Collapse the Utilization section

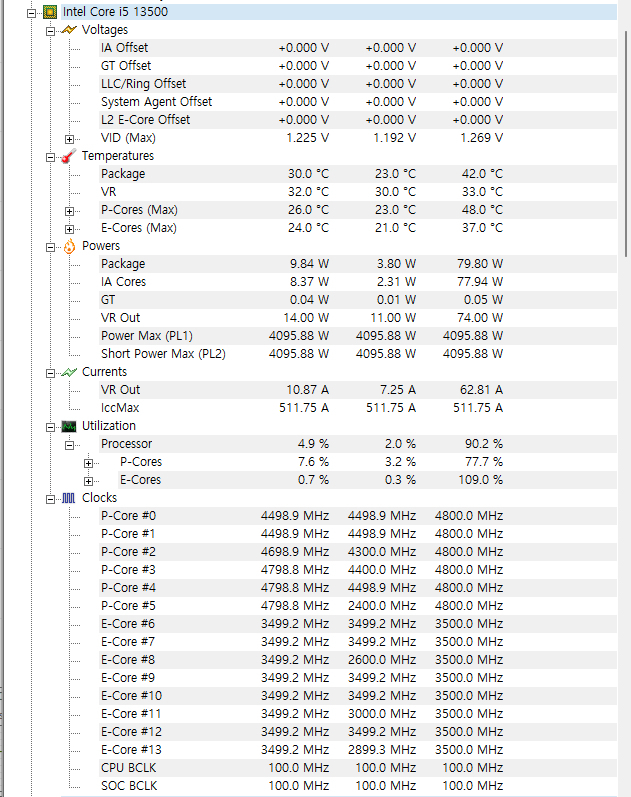pyautogui.click(x=50, y=427)
